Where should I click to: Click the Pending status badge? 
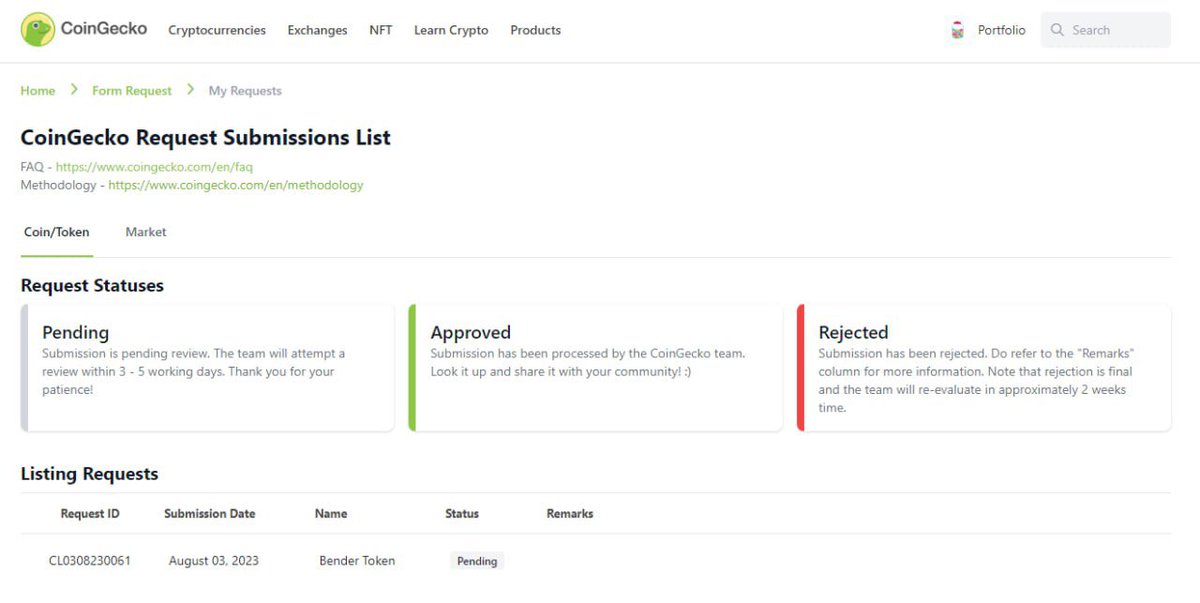[477, 561]
